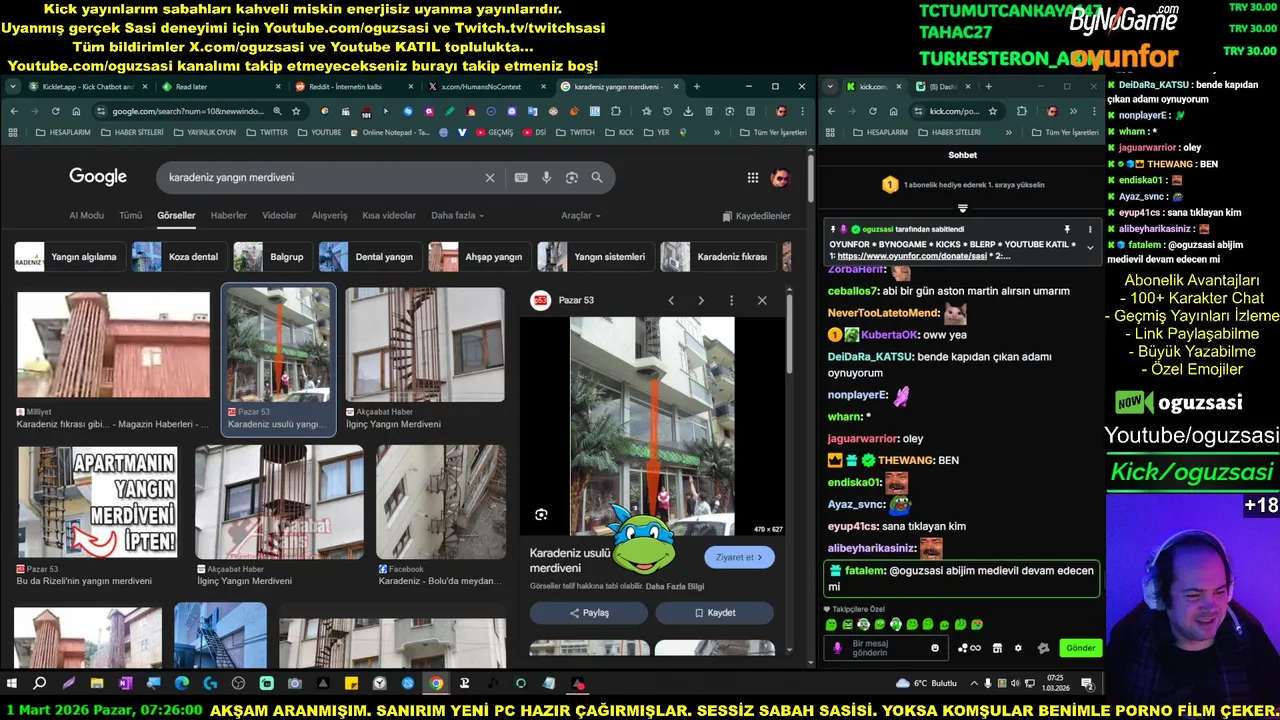Viewport: 1280px width, 720px height.
Task: Select the Karadeniz fıkrası filter chip
Action: (718, 257)
